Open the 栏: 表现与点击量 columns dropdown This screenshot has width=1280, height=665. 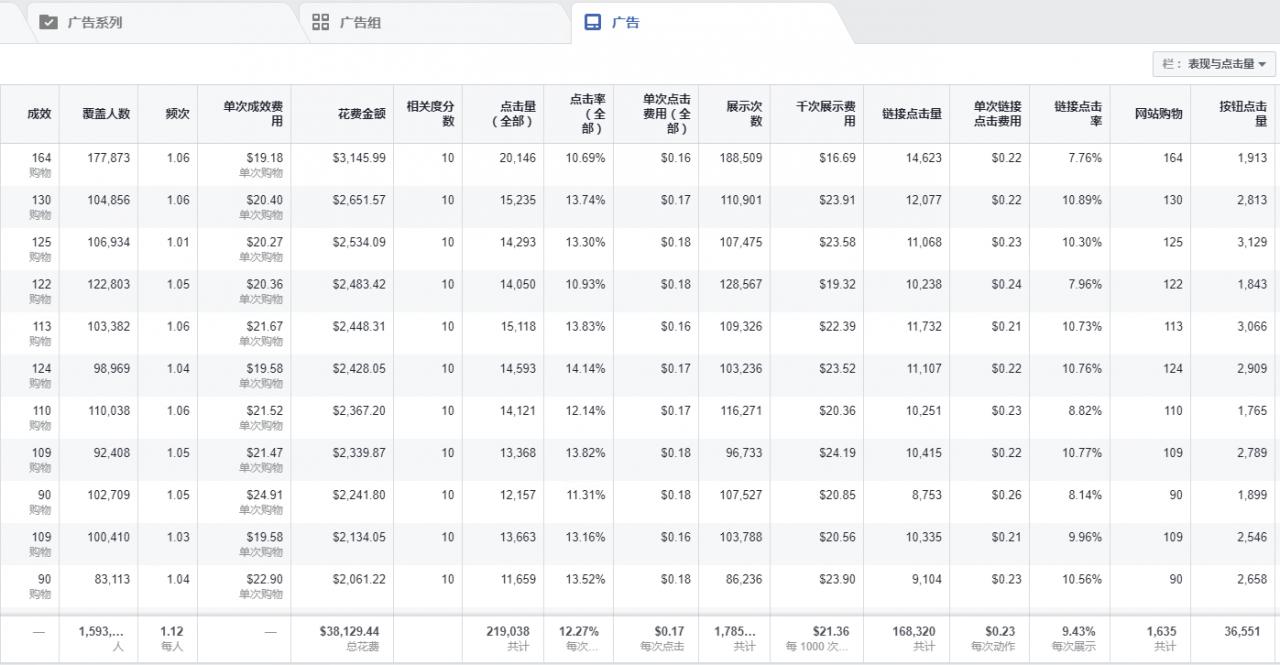[x=1214, y=64]
